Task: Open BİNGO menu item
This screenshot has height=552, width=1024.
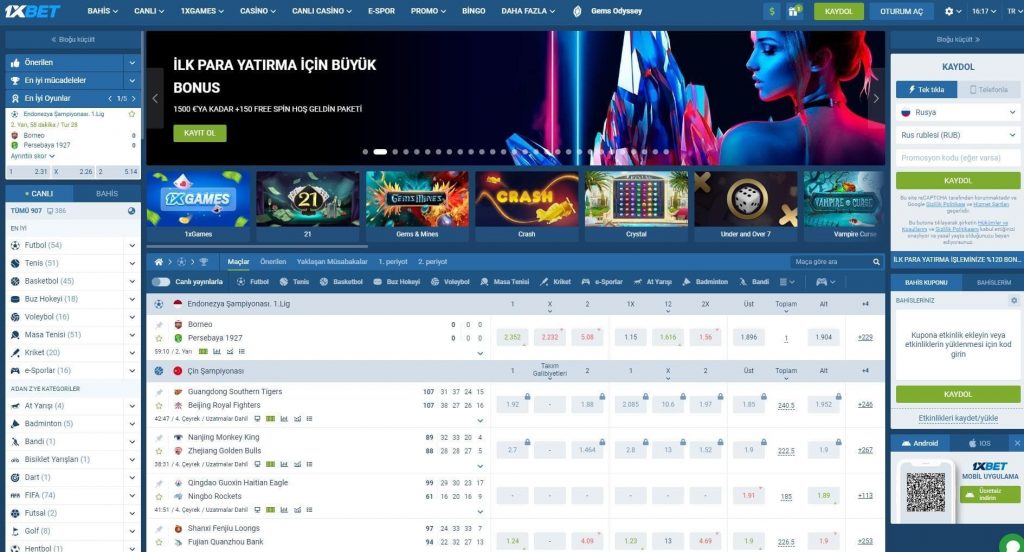Action: coord(473,11)
